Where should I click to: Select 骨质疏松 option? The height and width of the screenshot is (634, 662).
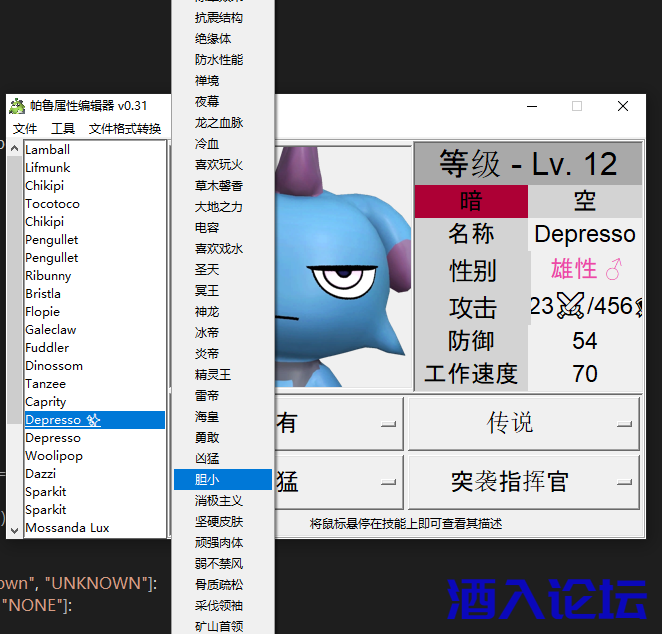tap(223, 585)
